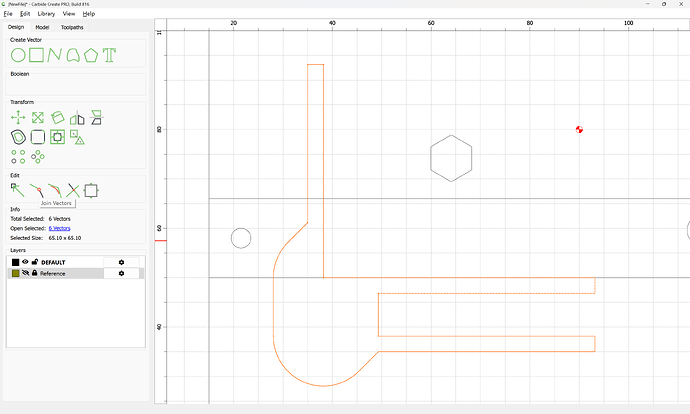Switch to the Model tab
The image size is (690, 414).
pyautogui.click(x=42, y=27)
